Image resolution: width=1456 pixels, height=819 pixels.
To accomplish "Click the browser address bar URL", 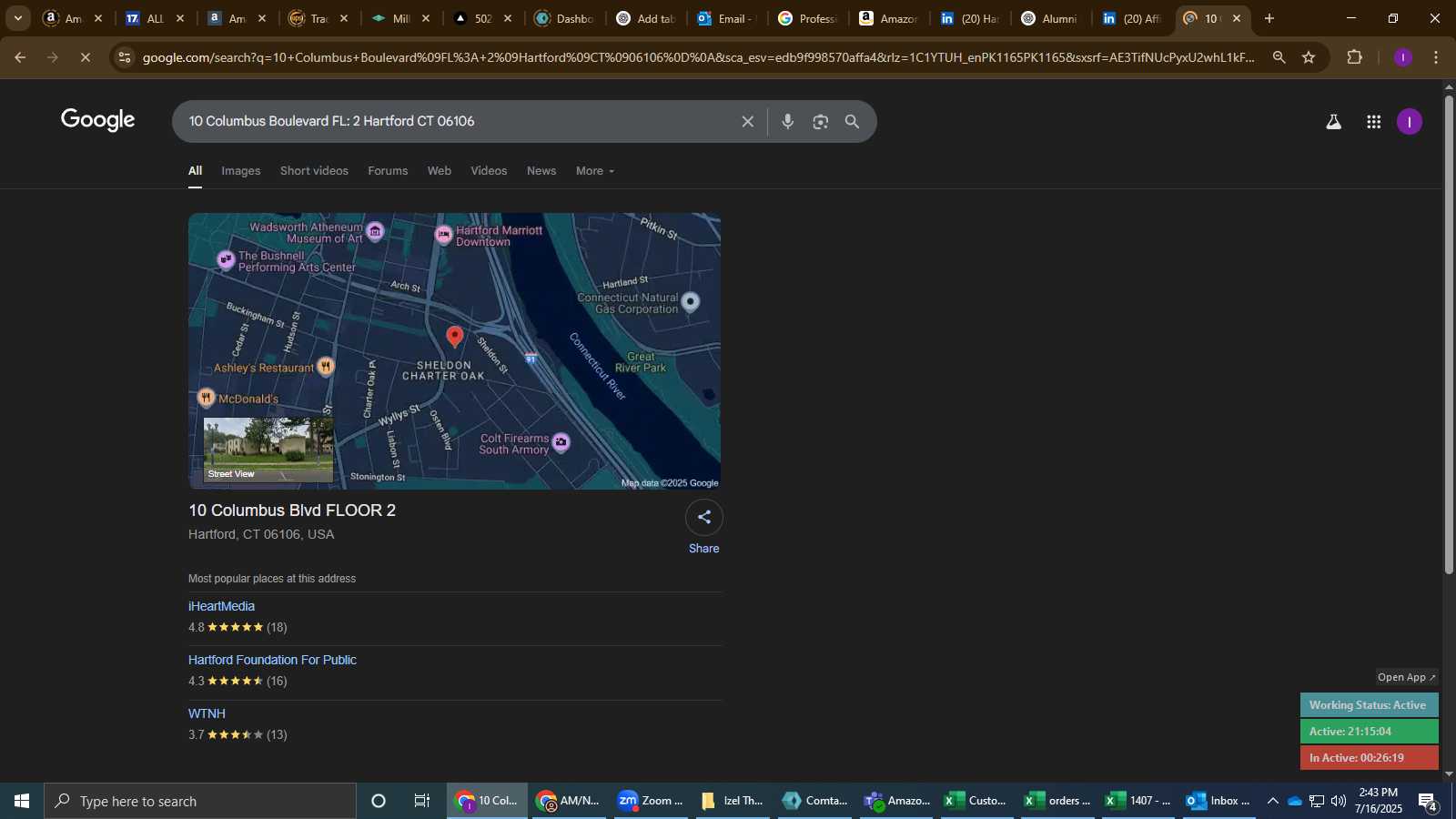I will [x=698, y=57].
